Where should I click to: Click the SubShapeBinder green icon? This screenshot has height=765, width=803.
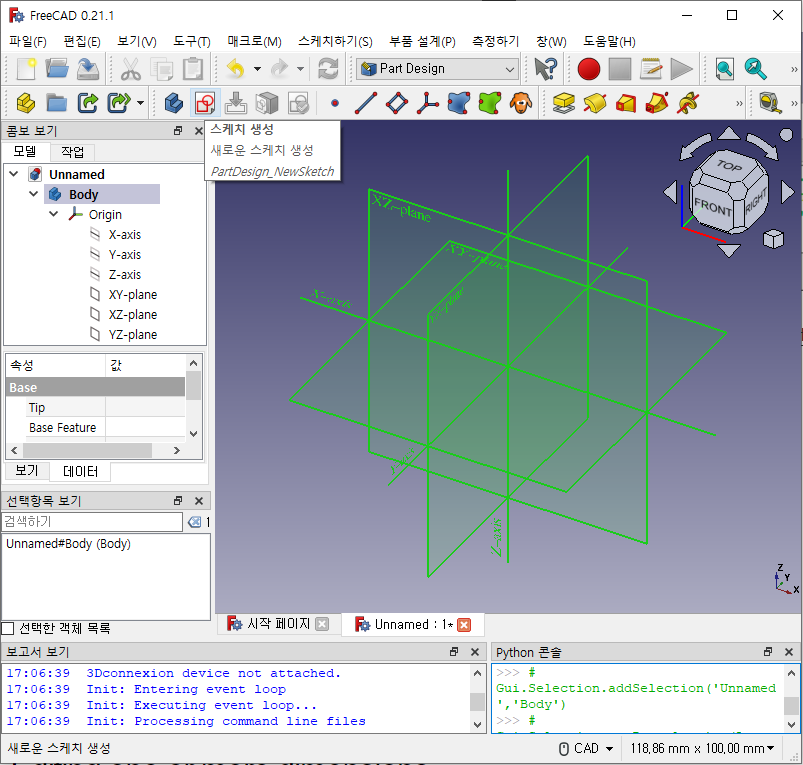(x=490, y=103)
